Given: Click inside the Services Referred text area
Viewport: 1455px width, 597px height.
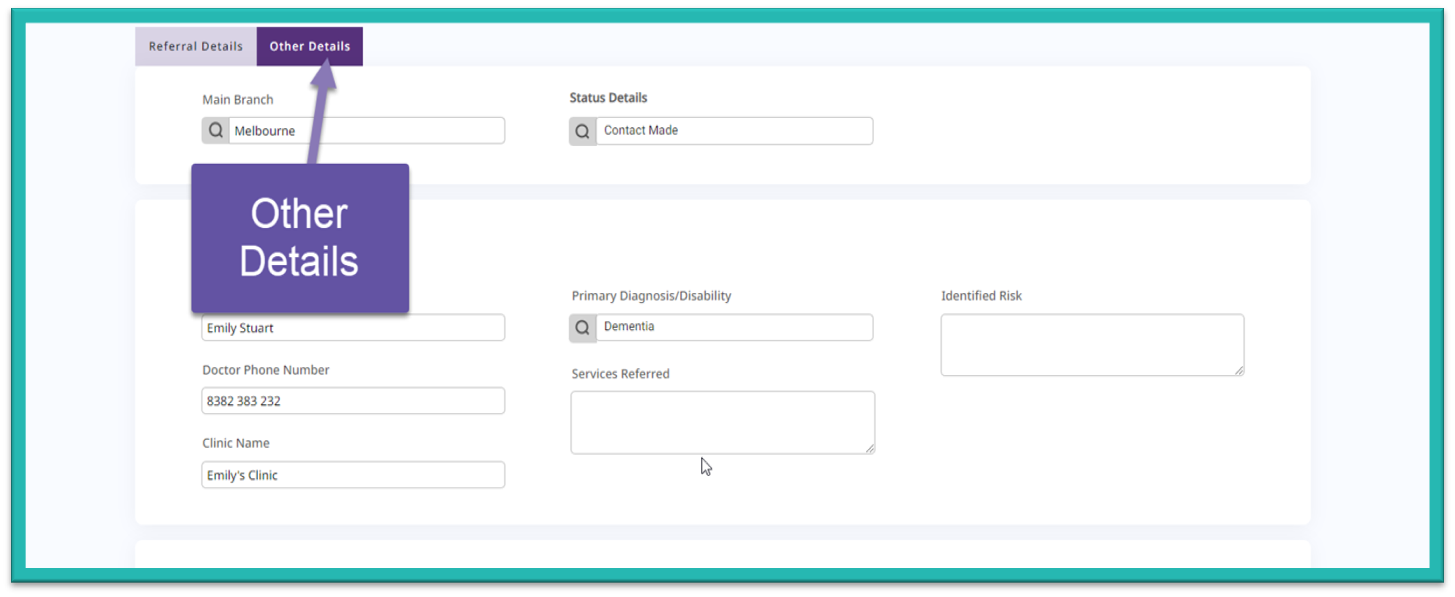Looking at the screenshot, I should pyautogui.click(x=721, y=422).
